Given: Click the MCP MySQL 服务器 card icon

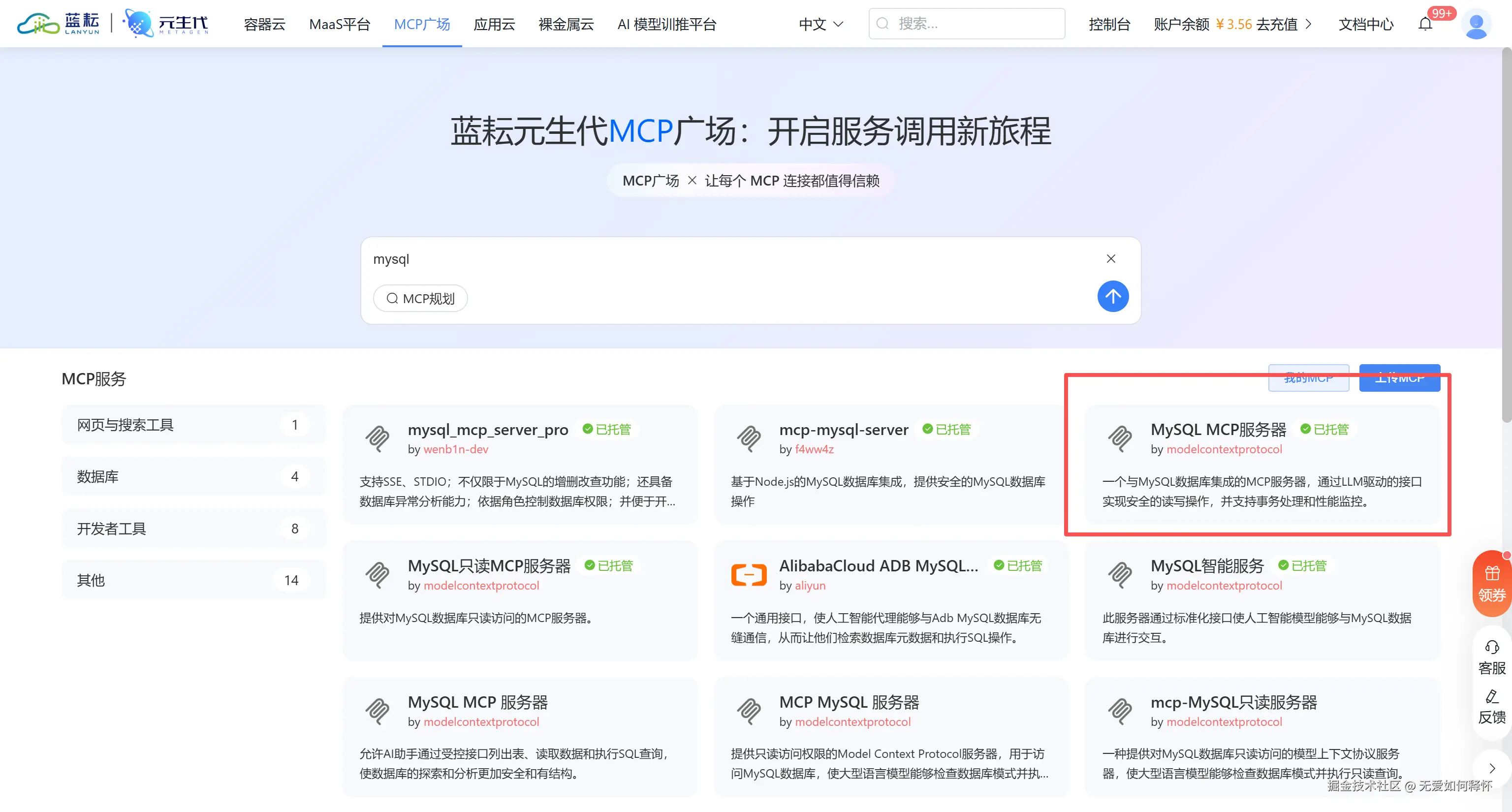Looking at the screenshot, I should coord(749,711).
